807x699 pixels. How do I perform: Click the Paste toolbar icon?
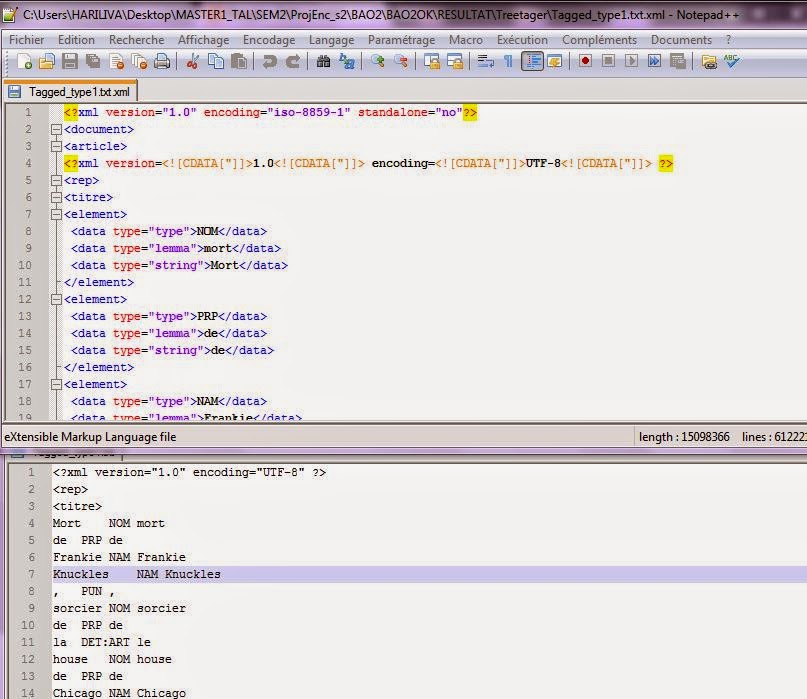(238, 61)
